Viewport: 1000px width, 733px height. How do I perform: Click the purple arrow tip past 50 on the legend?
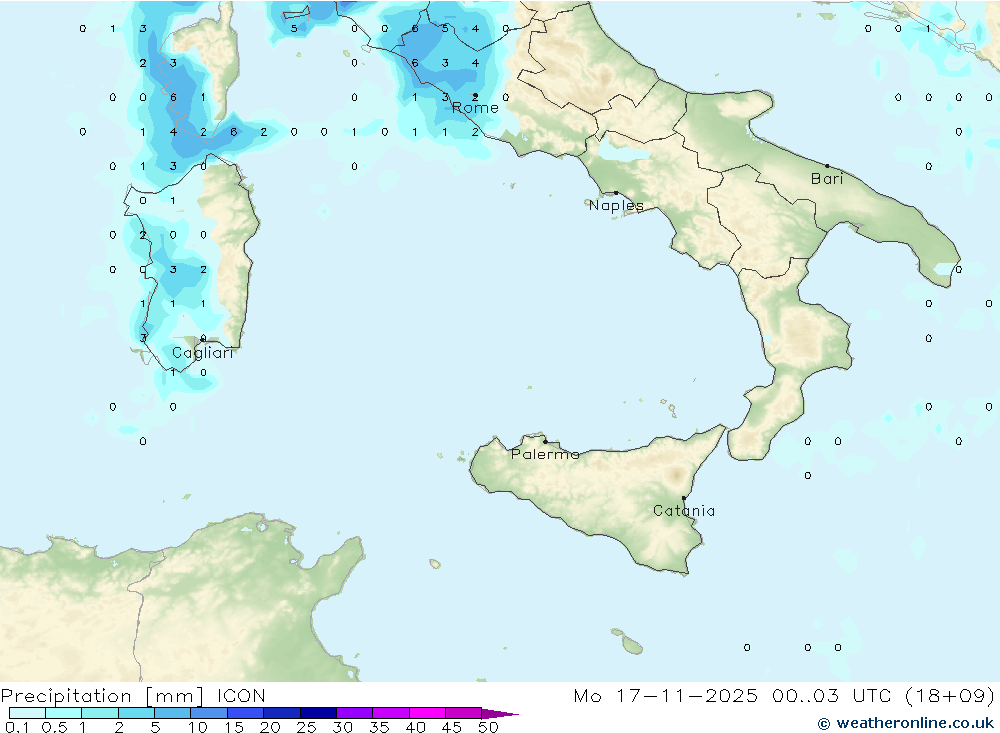click(x=500, y=713)
